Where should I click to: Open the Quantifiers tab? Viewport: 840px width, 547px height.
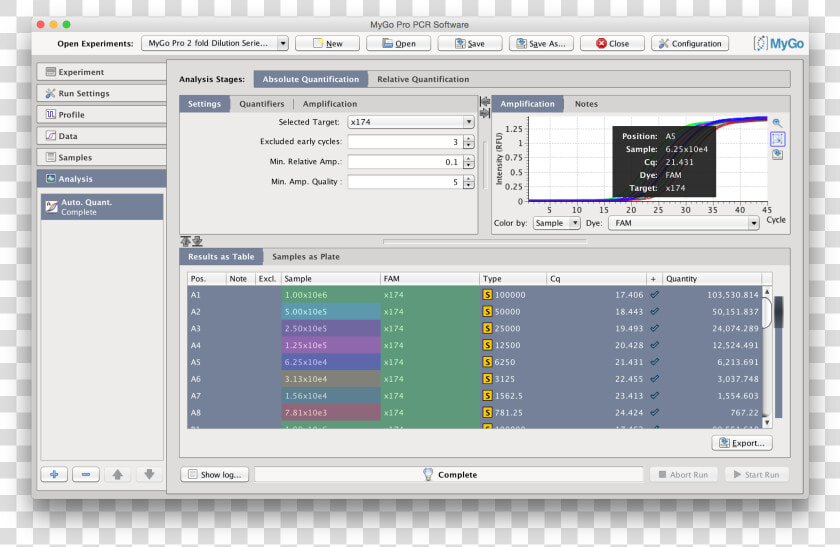pos(261,104)
